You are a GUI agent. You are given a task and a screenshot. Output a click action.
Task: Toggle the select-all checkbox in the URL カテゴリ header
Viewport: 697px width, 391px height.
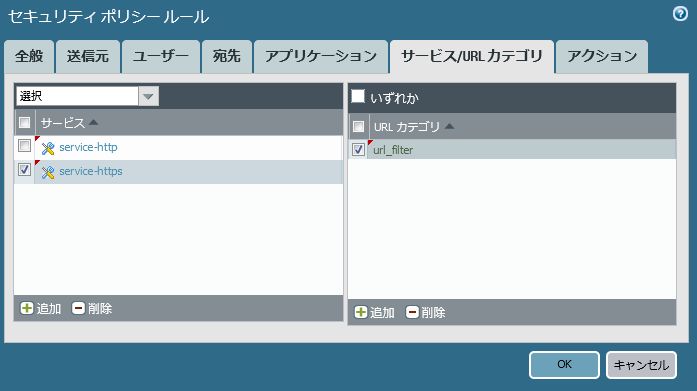pos(358,127)
